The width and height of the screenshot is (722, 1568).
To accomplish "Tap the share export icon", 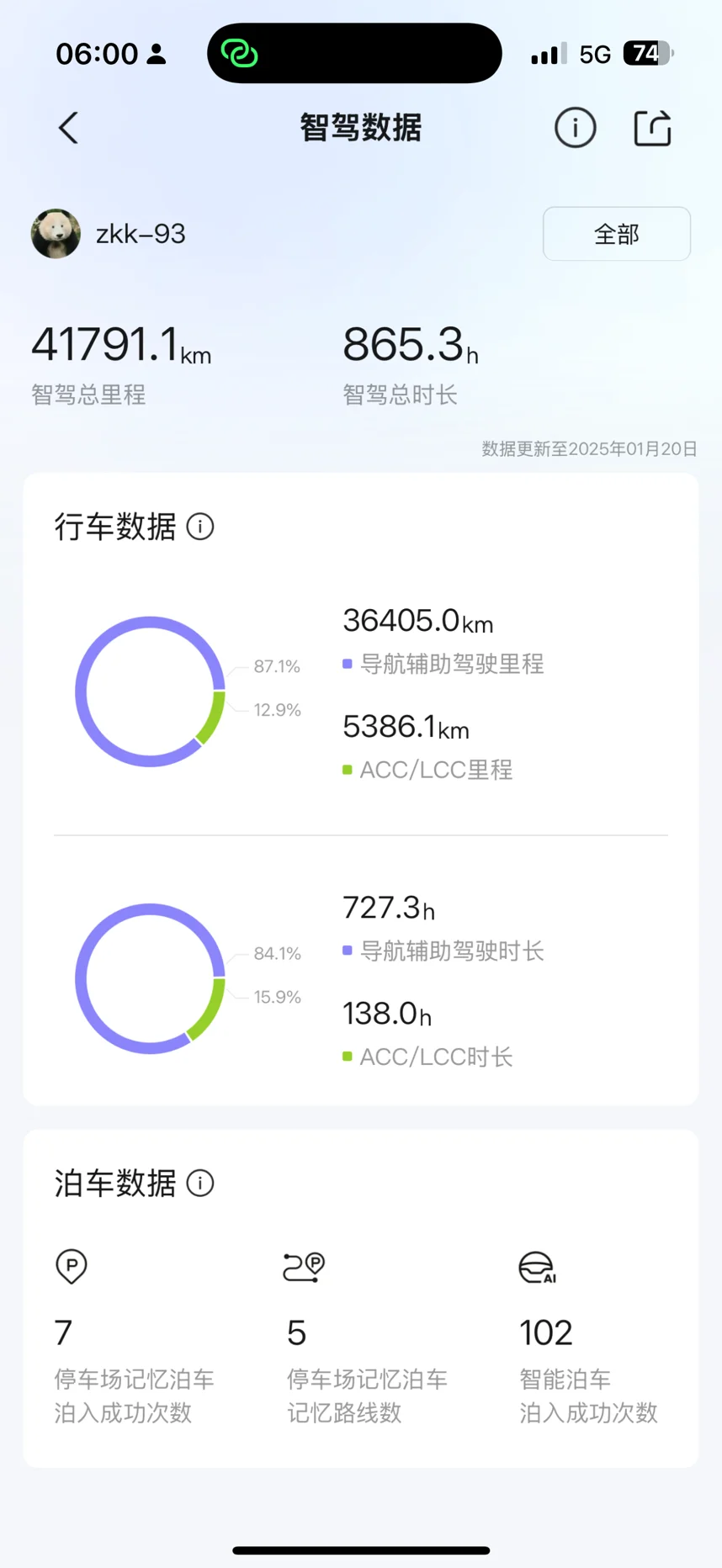I will pyautogui.click(x=652, y=129).
